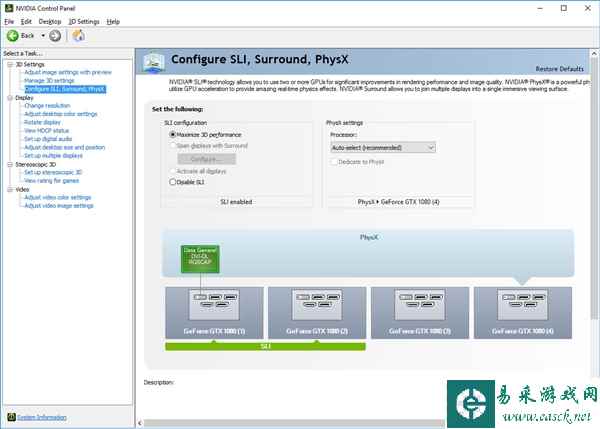Click PhysX GeForce GTX 1080 (4) status

point(398,202)
